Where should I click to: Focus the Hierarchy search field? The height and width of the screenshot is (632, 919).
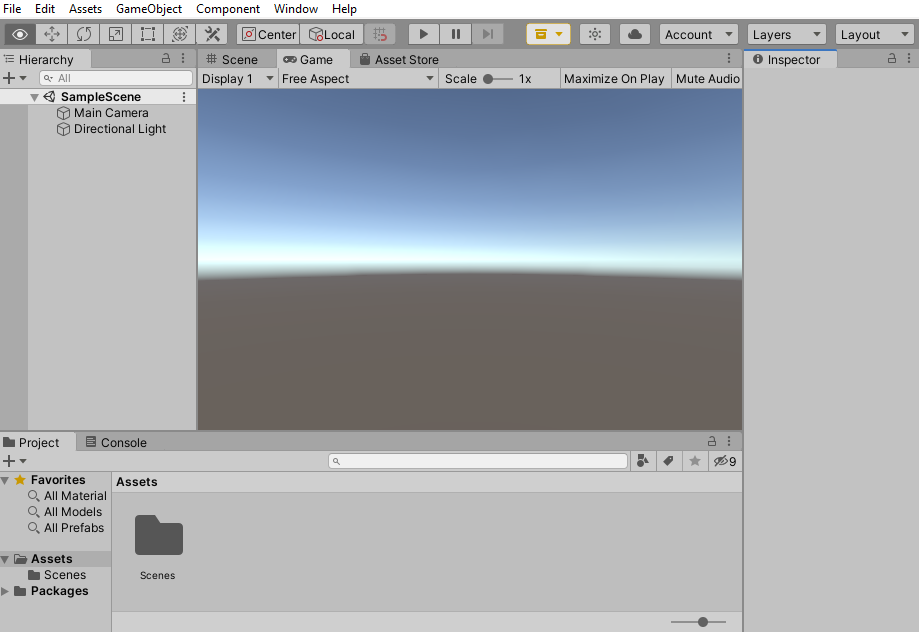pyautogui.click(x=116, y=78)
